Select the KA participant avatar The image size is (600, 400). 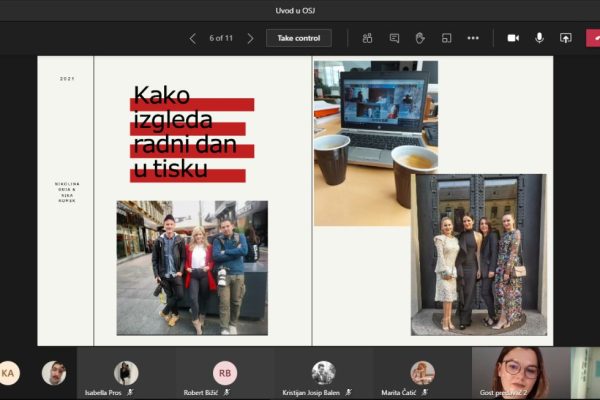9,373
